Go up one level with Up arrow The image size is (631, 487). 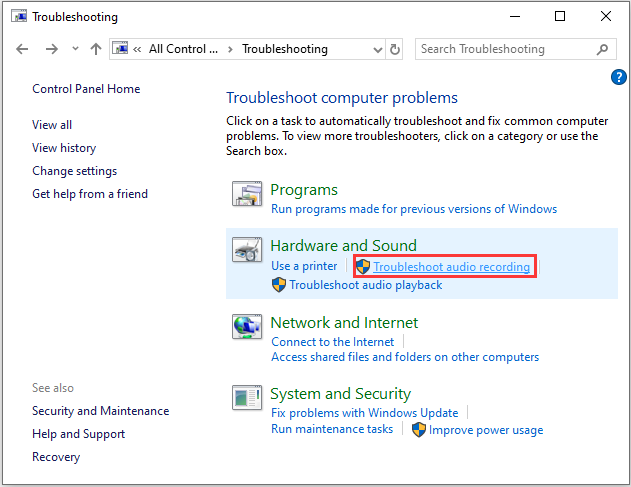96,49
